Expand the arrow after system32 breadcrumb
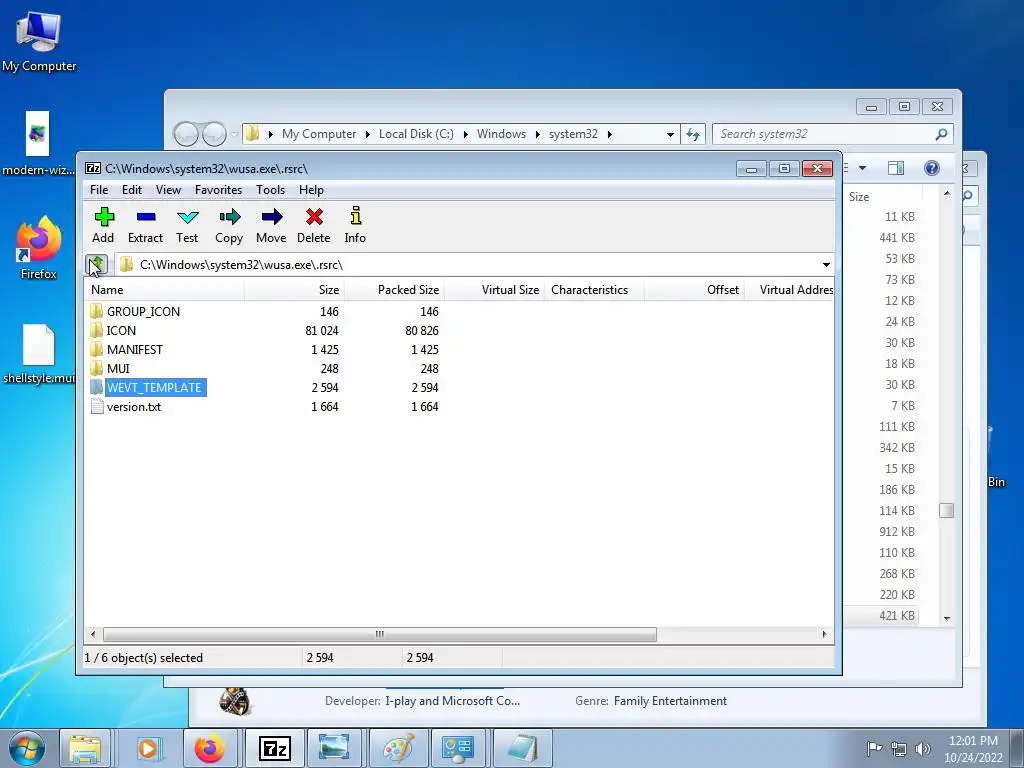 pyautogui.click(x=609, y=135)
